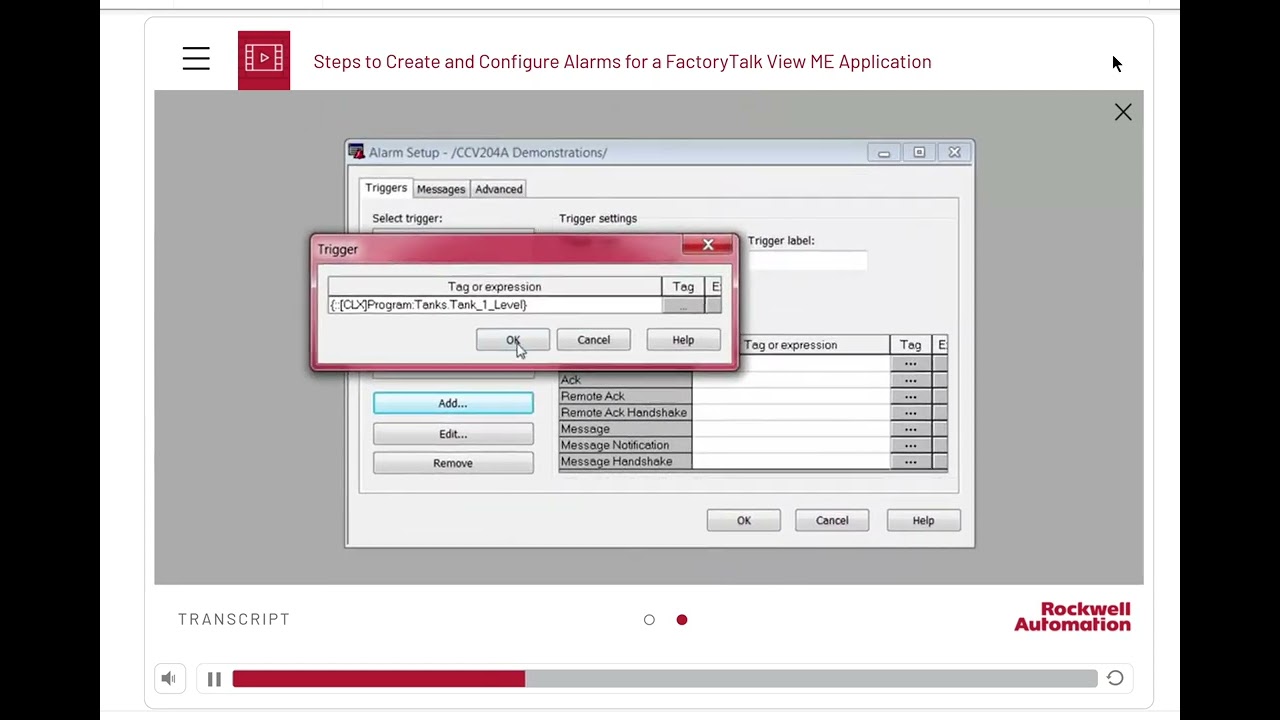The height and width of the screenshot is (720, 1280).
Task: Select the Remote Ack Handshake row label
Action: pos(625,412)
